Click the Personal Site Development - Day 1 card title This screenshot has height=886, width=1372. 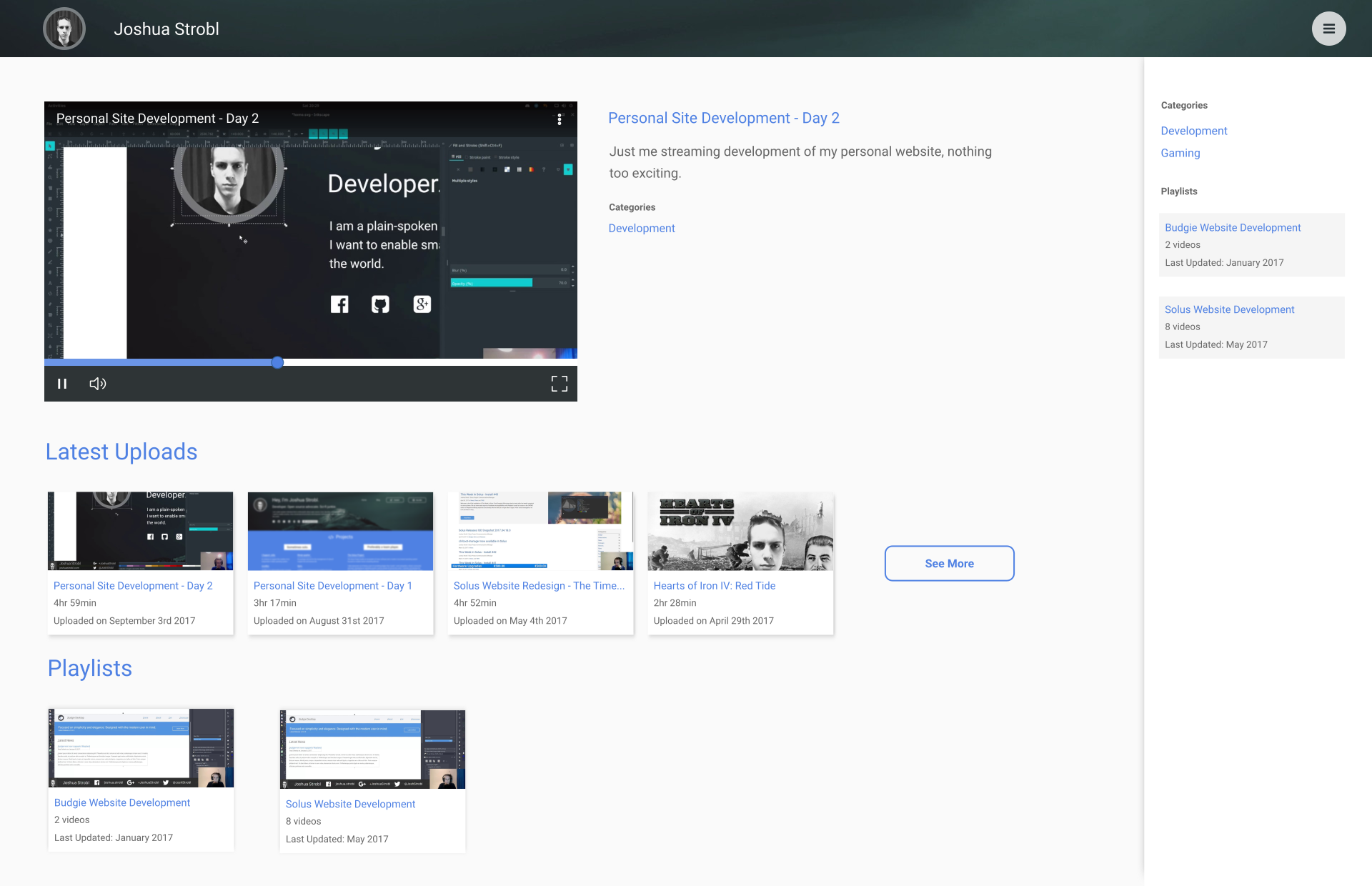coord(333,585)
